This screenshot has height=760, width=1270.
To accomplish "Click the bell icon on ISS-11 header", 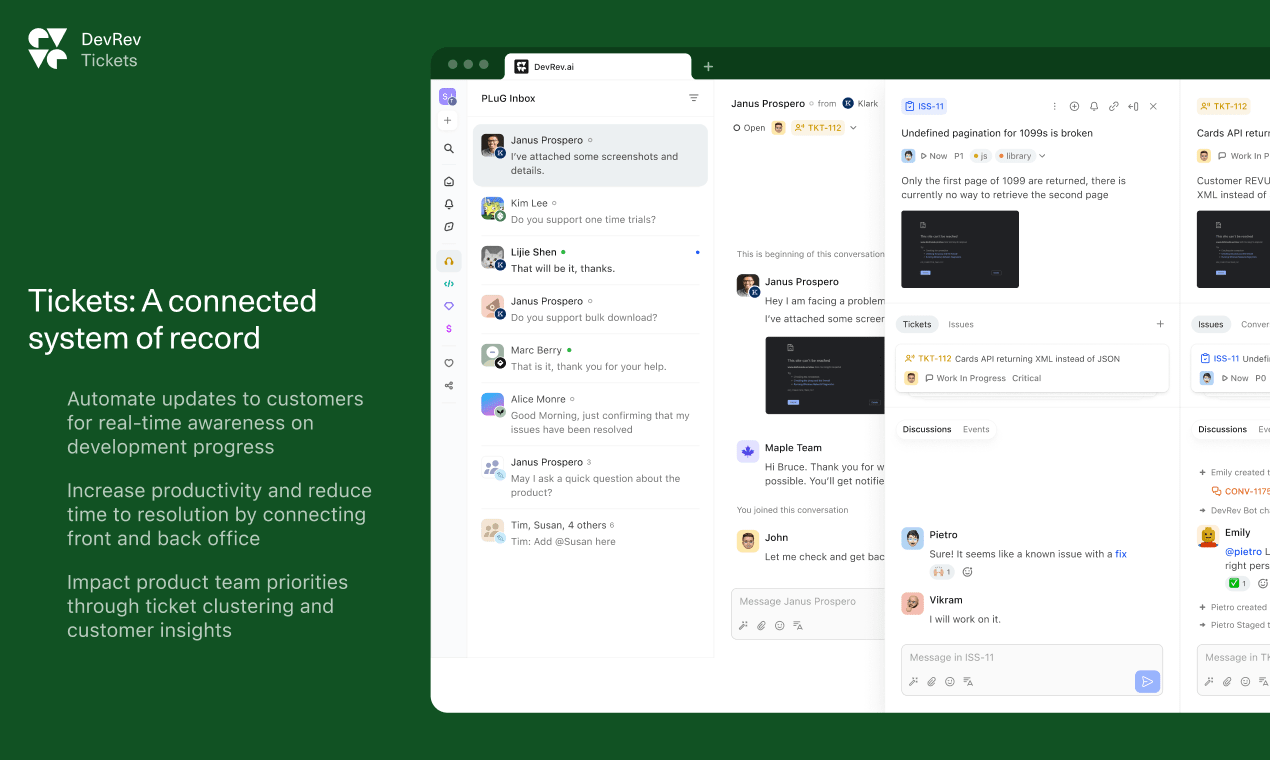I will (1094, 106).
